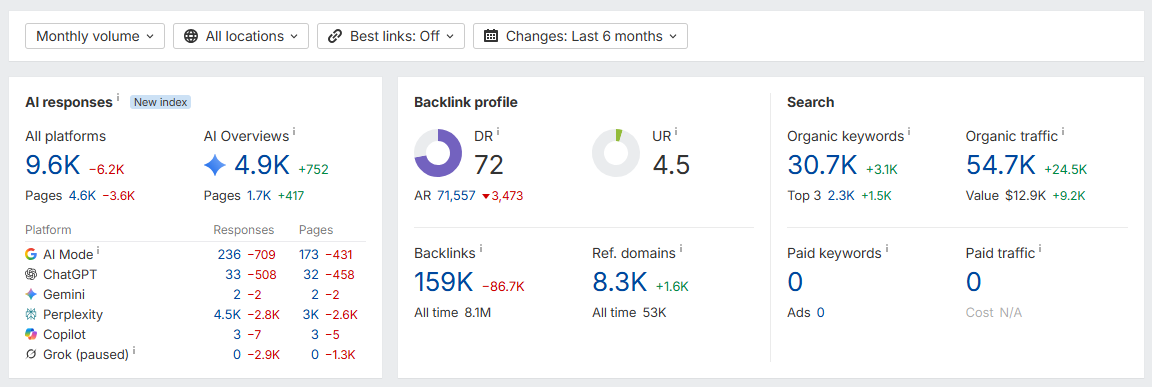Click the Organic traffic info icon

click(1062, 131)
